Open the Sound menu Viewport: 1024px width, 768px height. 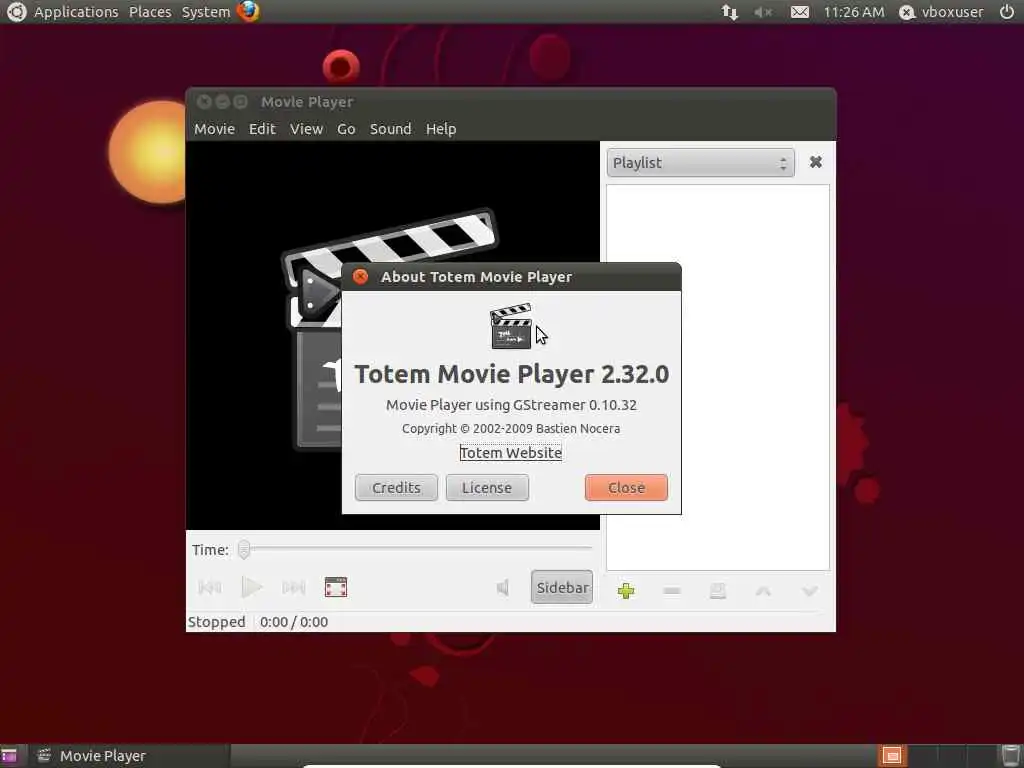point(391,129)
